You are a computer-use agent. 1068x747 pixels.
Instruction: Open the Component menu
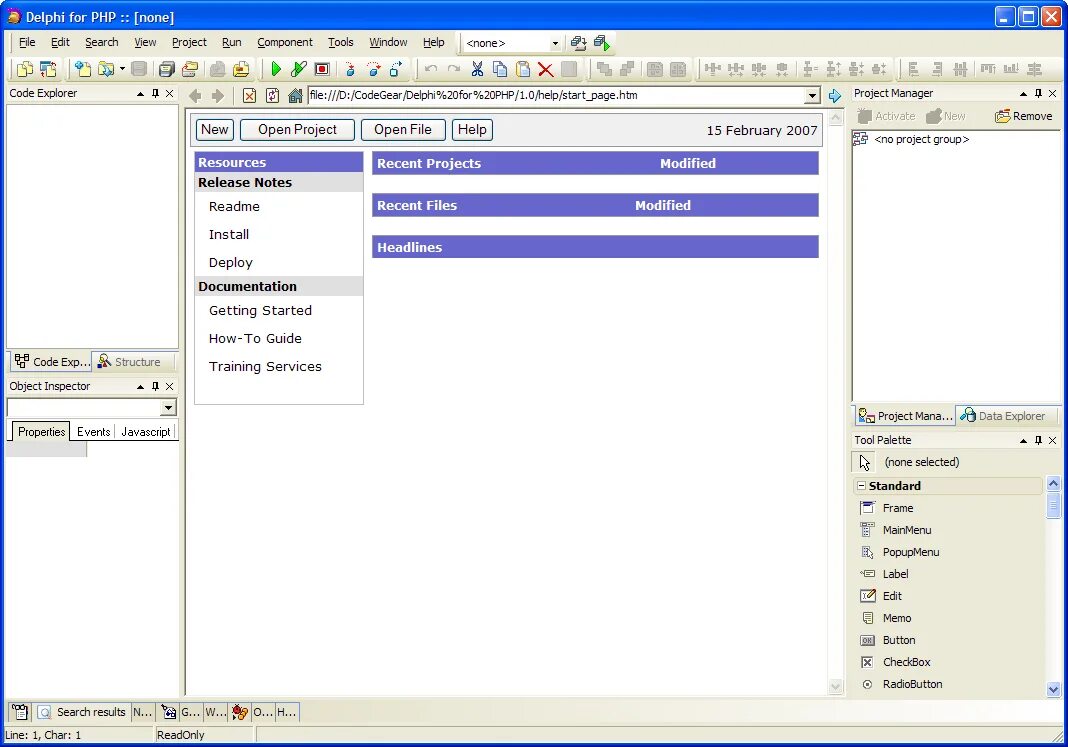pyautogui.click(x=285, y=42)
